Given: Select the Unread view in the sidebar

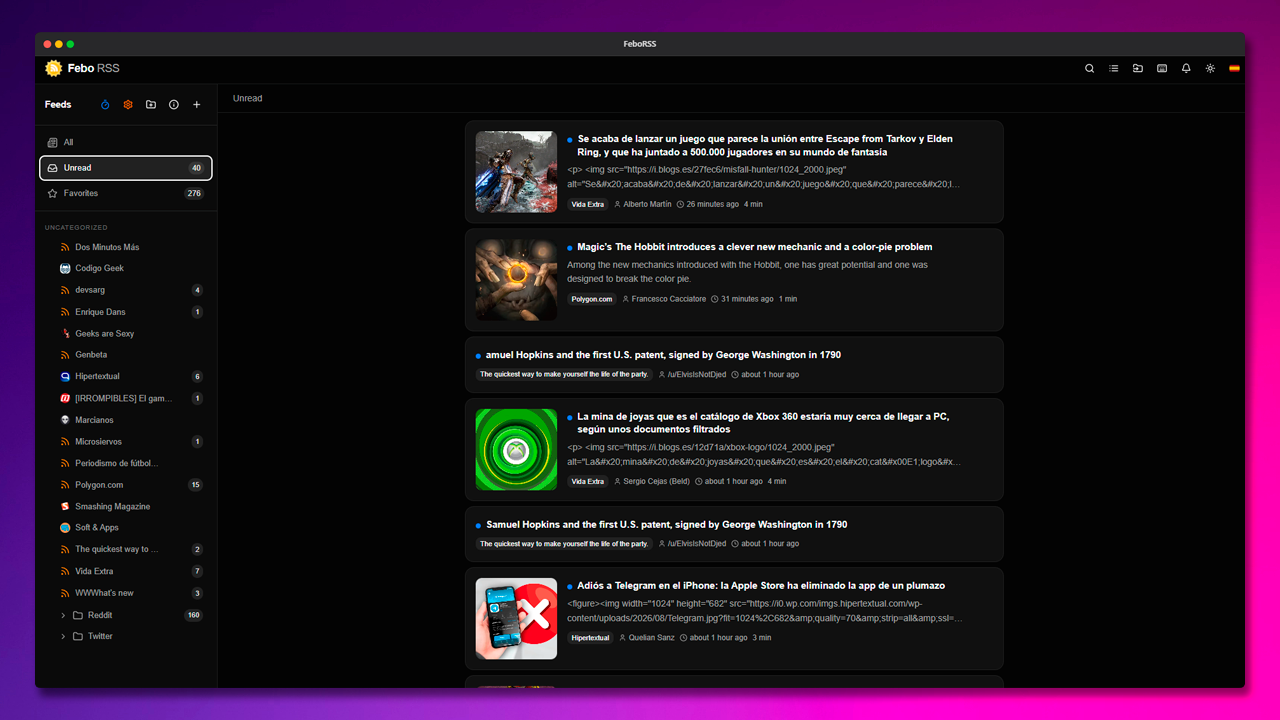Looking at the screenshot, I should [126, 168].
